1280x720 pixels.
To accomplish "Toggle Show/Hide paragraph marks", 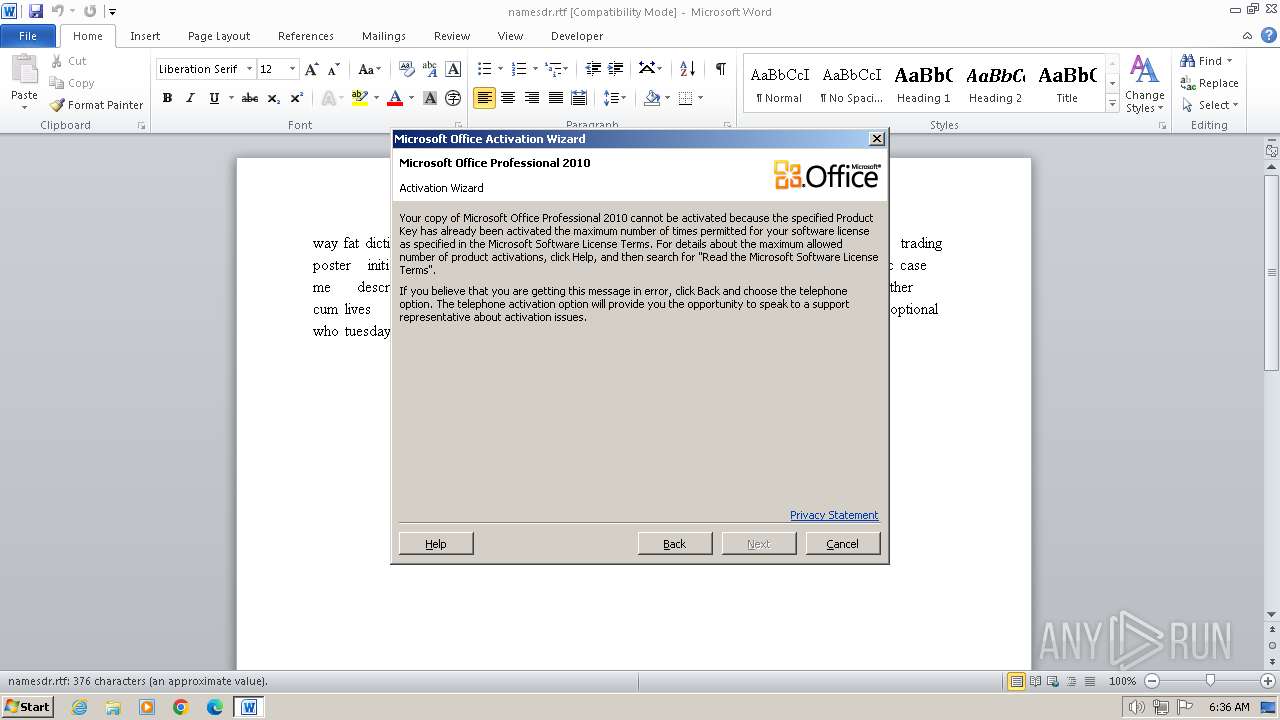I will click(x=720, y=69).
